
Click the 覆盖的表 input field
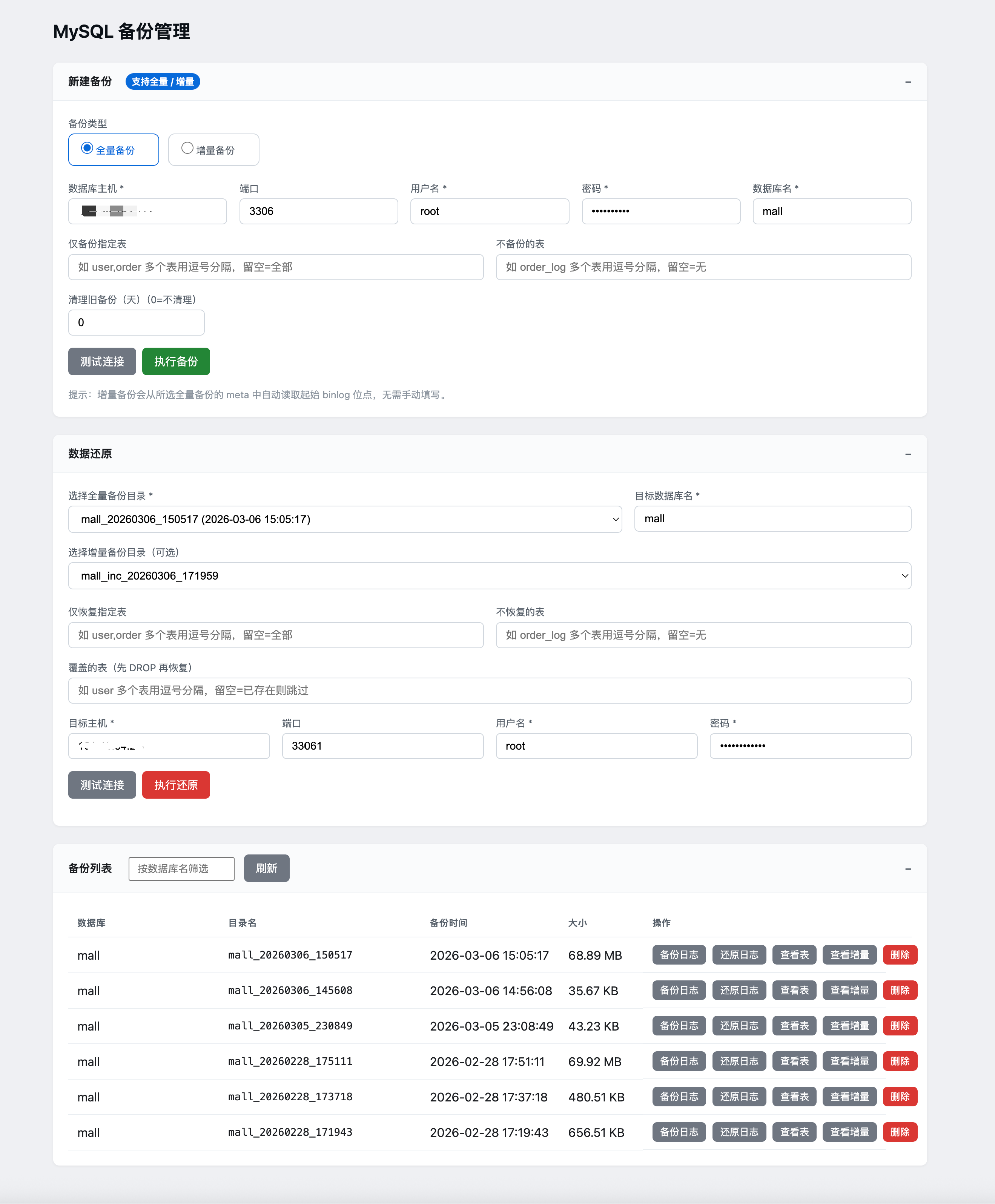[x=489, y=690]
